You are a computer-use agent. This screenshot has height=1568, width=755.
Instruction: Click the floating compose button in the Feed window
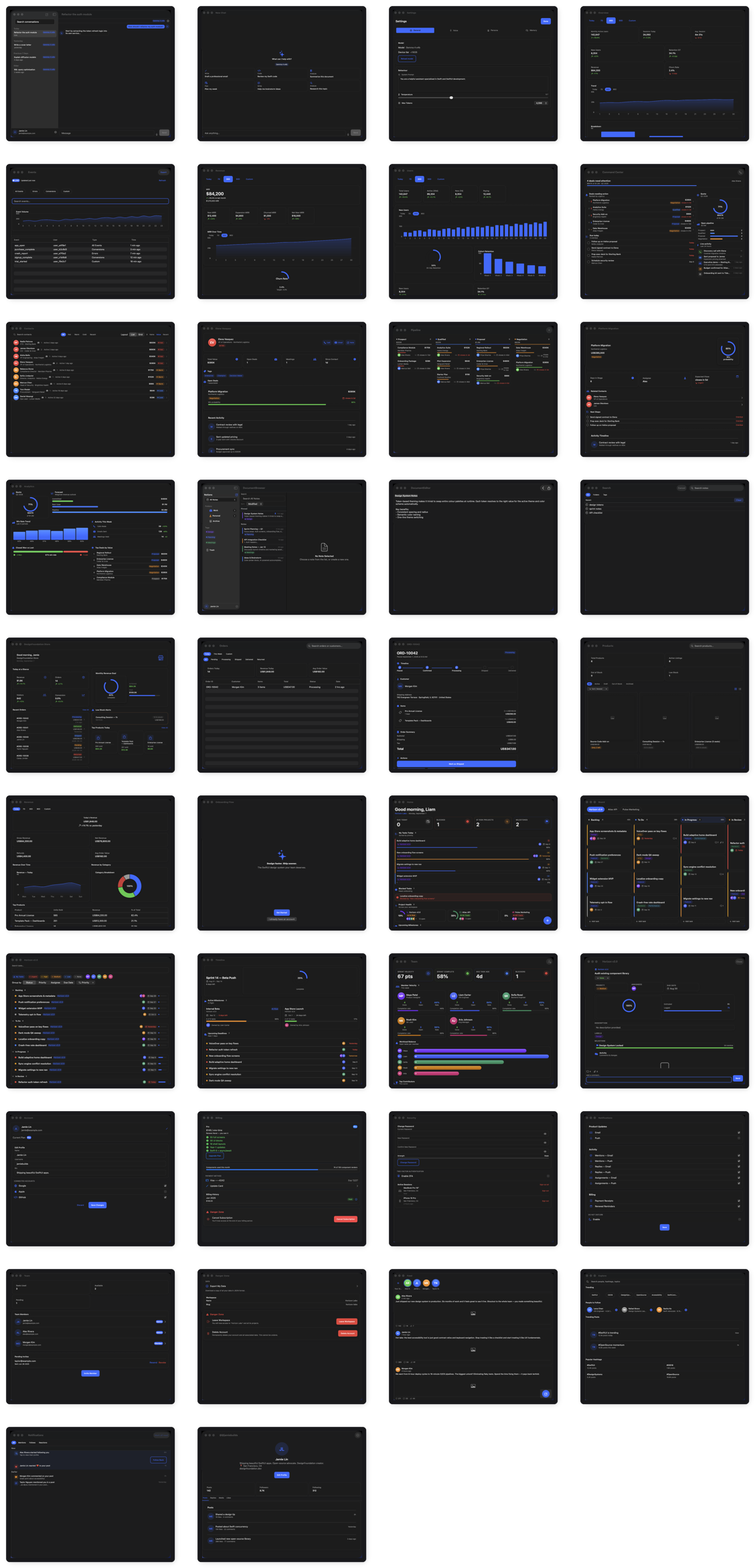[546, 1394]
